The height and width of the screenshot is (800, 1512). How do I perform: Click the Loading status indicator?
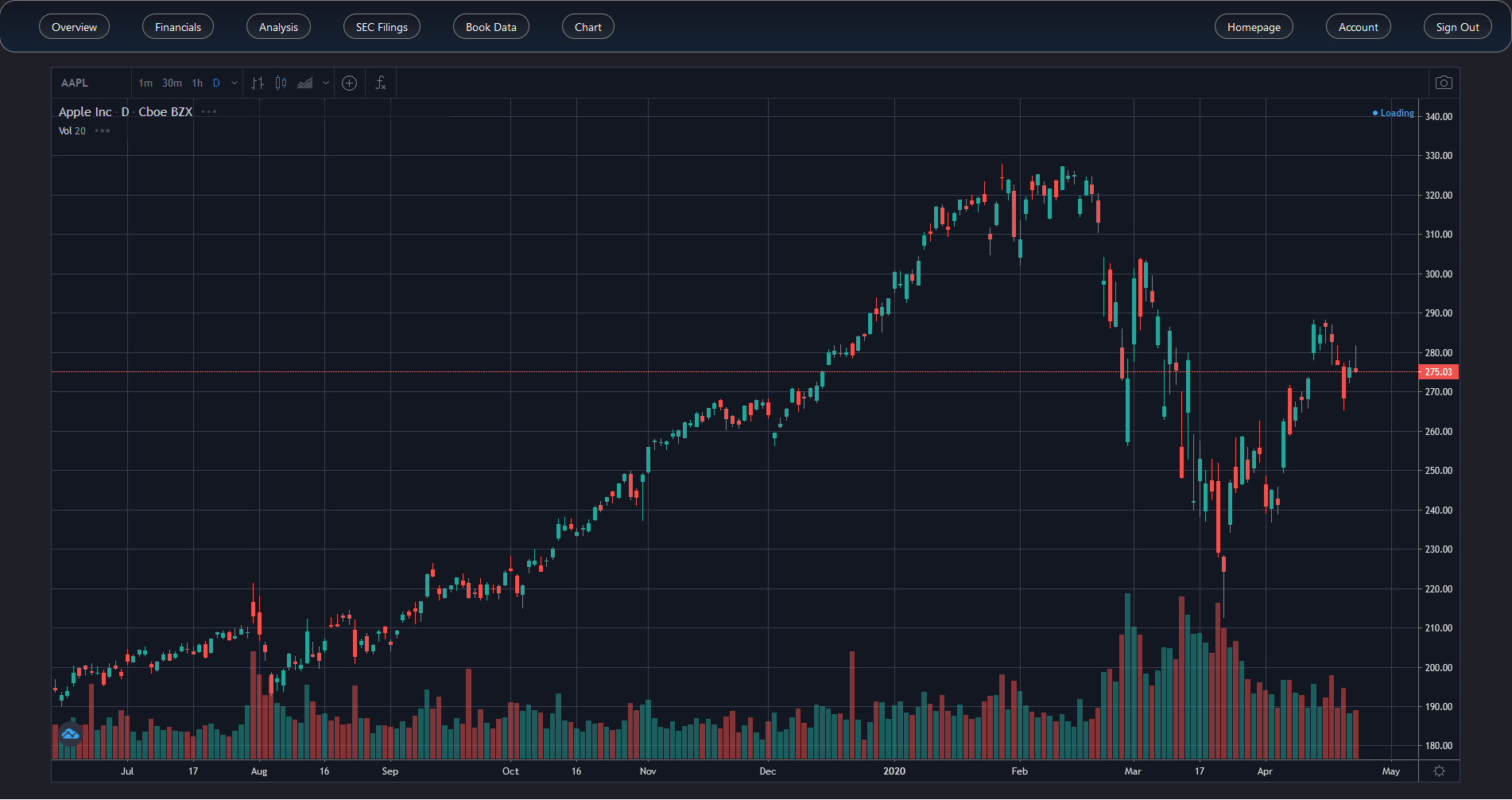coord(1394,113)
